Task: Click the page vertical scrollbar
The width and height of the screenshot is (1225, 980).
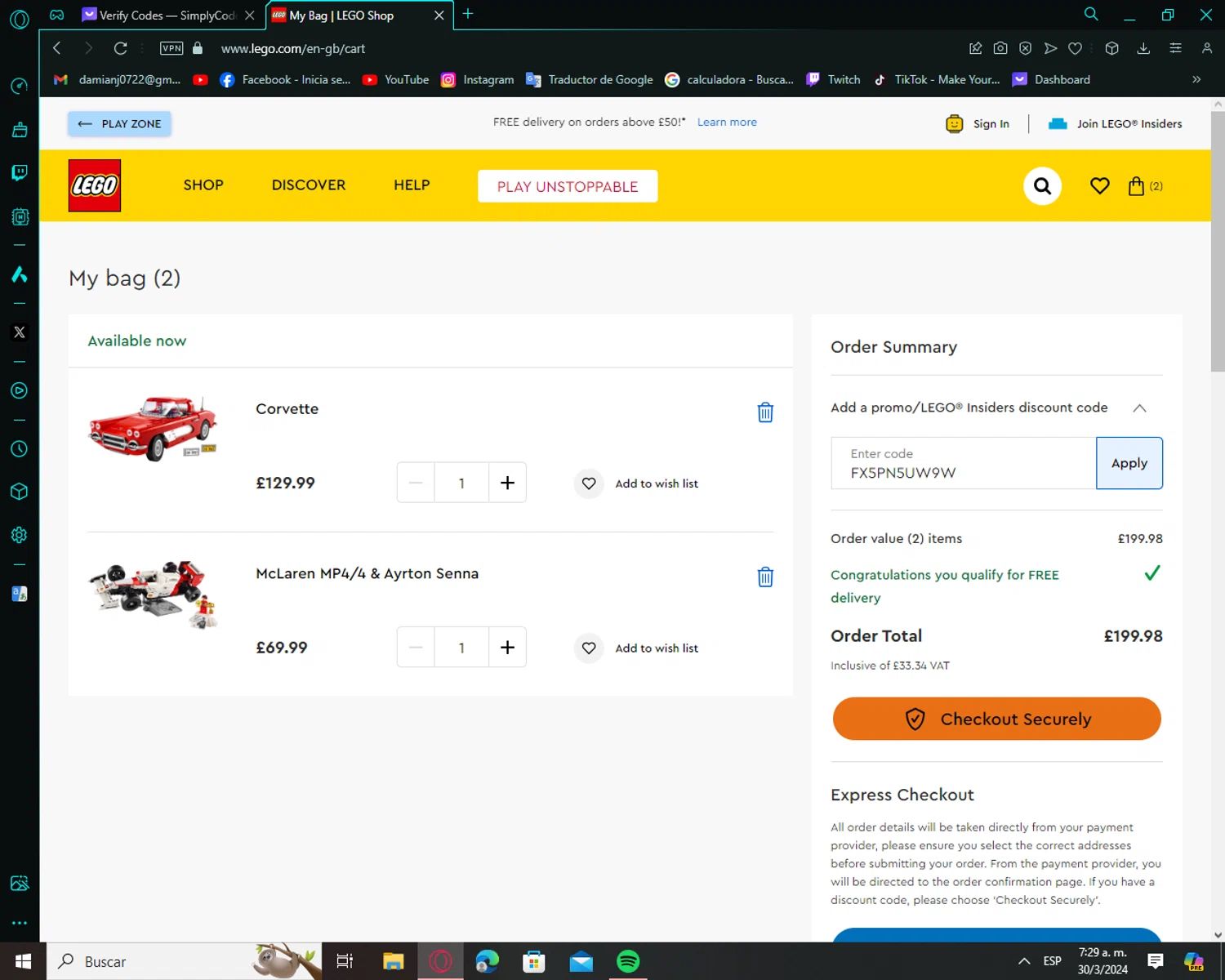Action: click(x=1218, y=242)
